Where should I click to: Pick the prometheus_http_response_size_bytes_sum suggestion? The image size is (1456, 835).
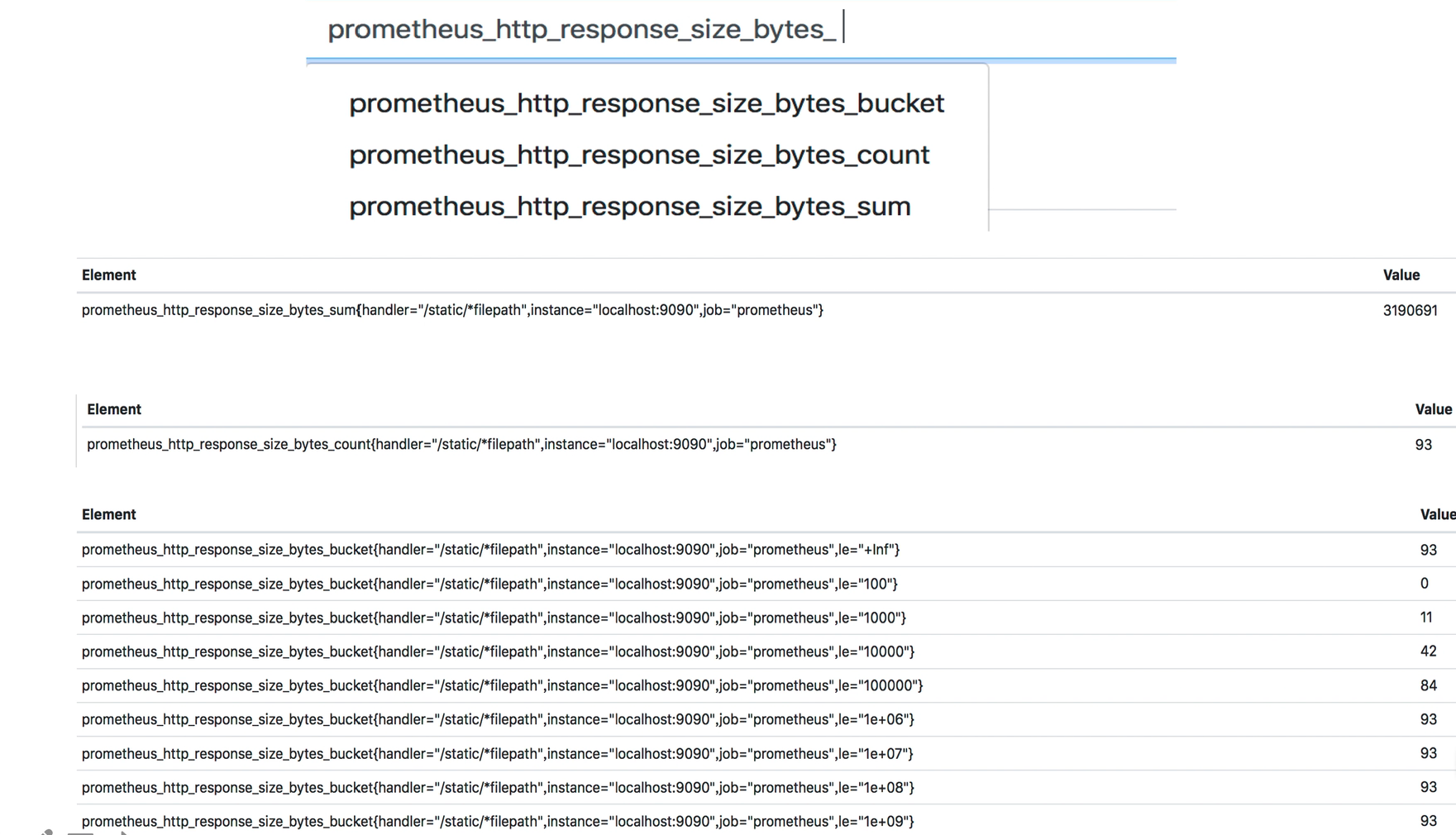point(629,206)
